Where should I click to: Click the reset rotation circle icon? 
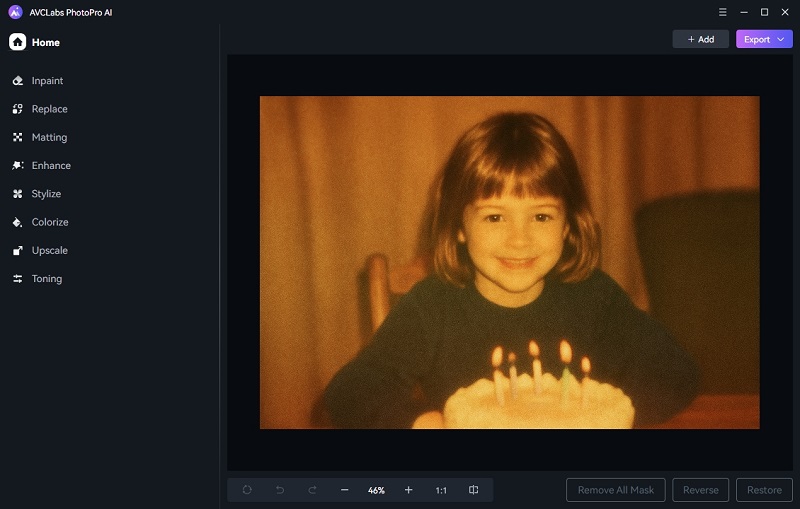pos(247,490)
